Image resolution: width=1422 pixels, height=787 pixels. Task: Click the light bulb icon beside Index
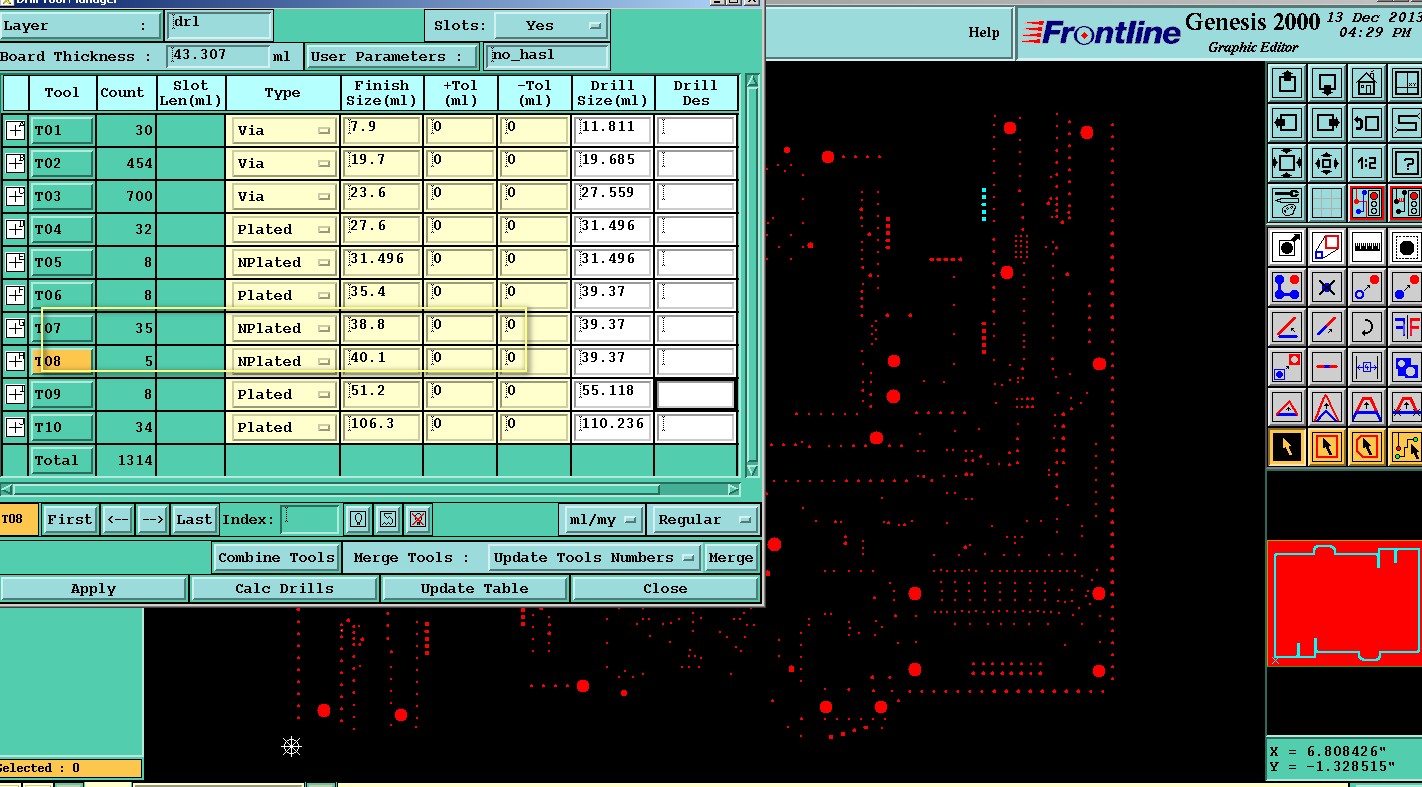click(x=357, y=519)
